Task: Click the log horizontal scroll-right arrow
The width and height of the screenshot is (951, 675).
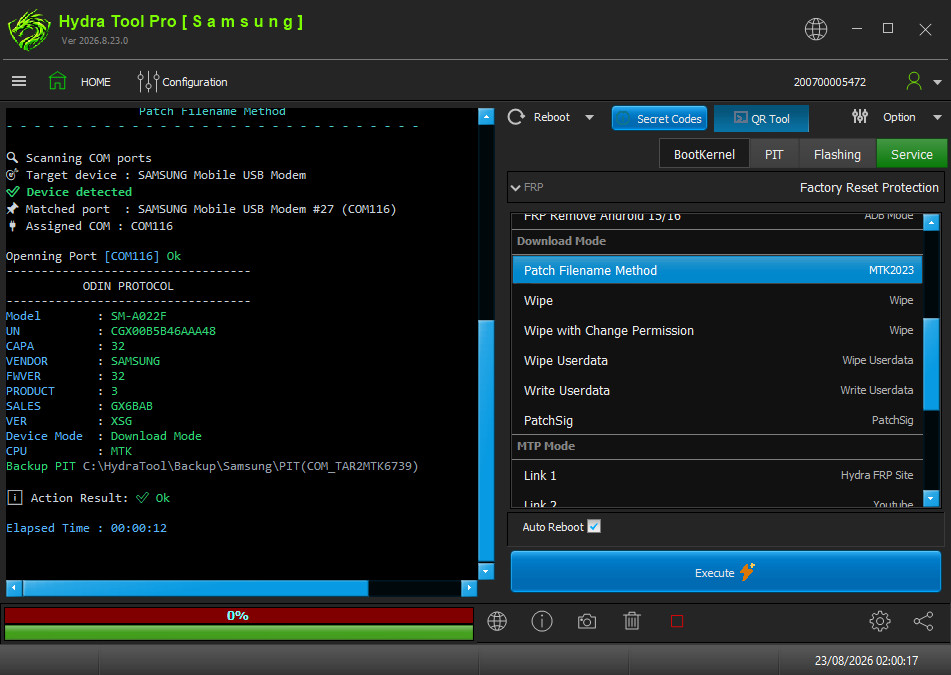Action: (x=469, y=588)
